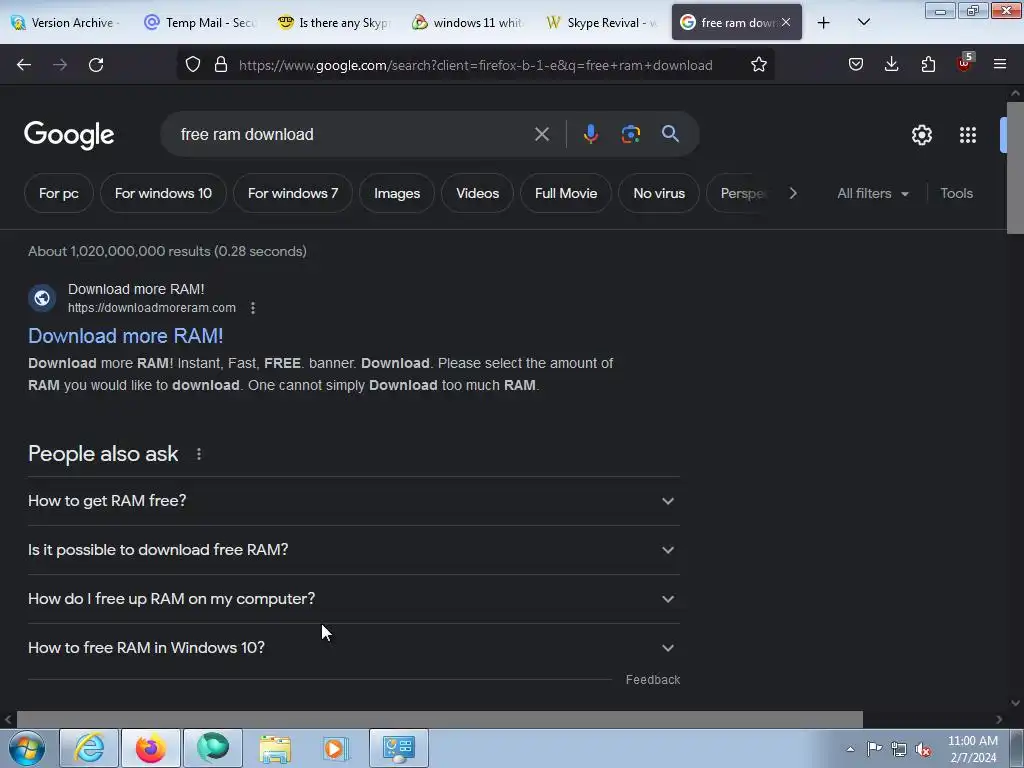Go back to the previous page
The height and width of the screenshot is (768, 1024).
coord(24,65)
